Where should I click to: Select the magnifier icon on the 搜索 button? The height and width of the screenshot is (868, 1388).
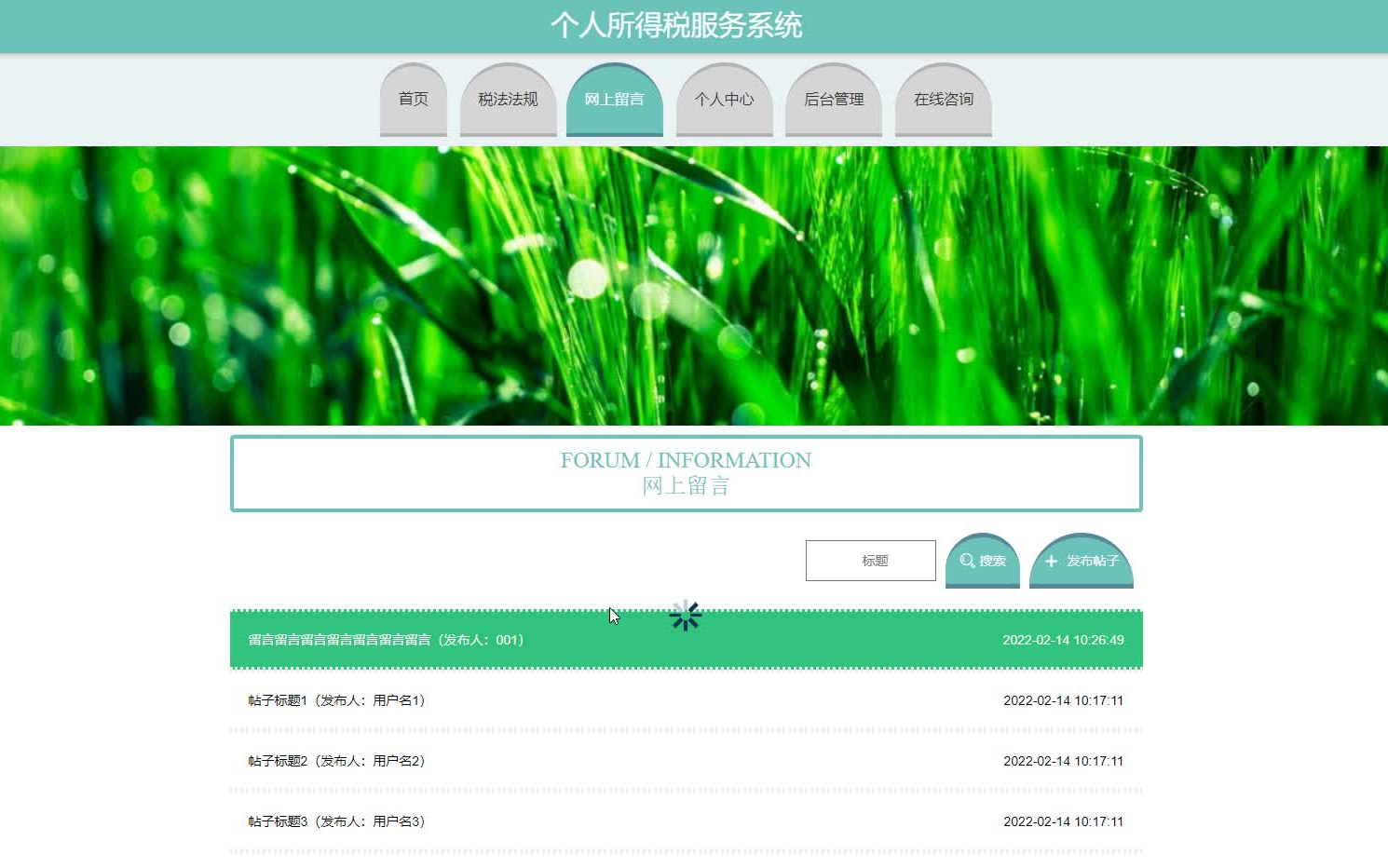click(x=967, y=561)
